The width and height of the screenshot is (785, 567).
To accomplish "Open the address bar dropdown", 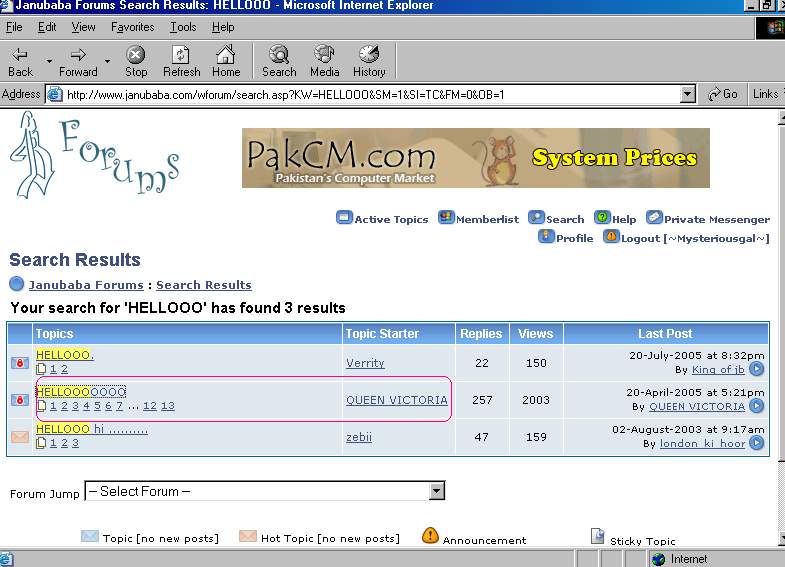I will click(x=688, y=94).
